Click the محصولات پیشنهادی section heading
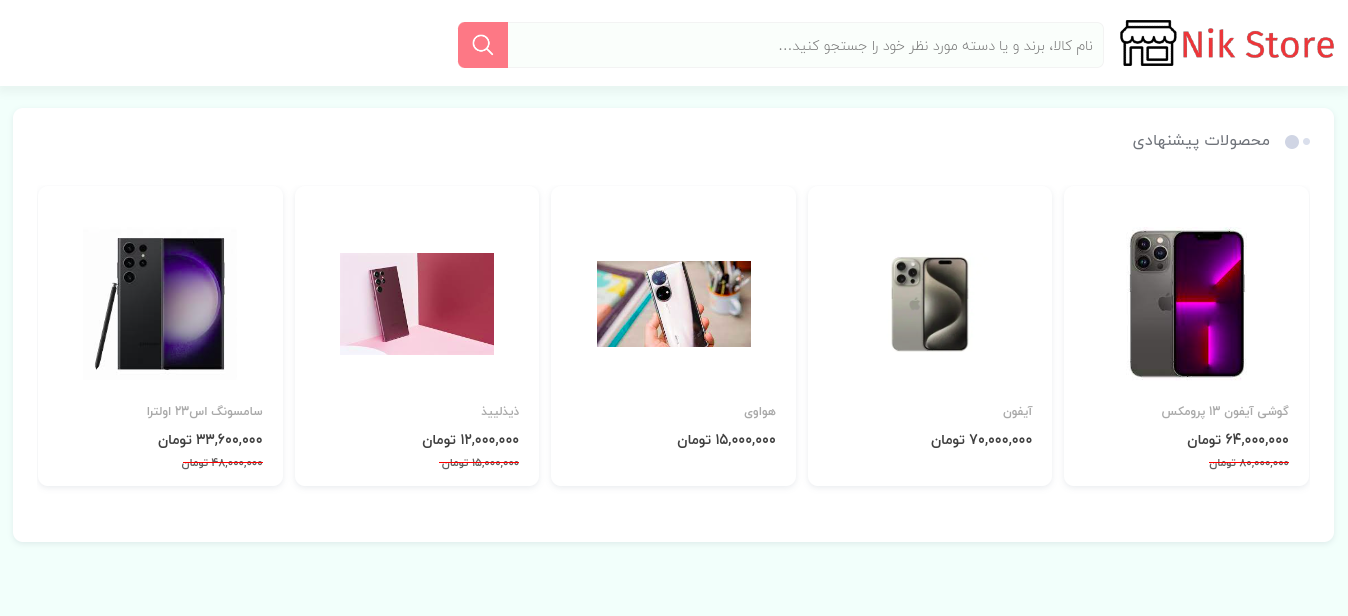Viewport: 1348px width, 616px height. (x=1201, y=141)
